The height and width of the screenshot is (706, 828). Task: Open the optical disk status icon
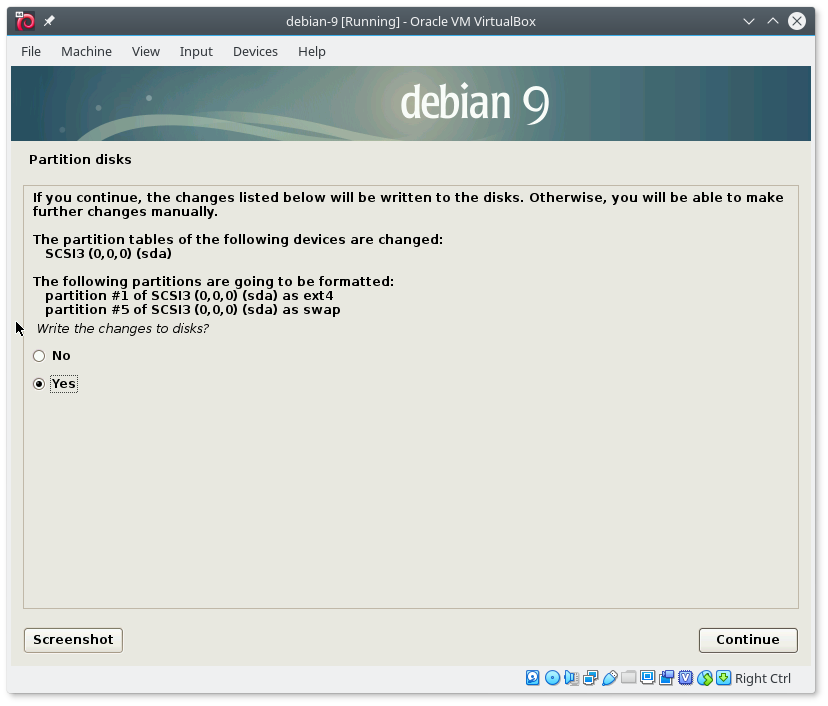tap(552, 678)
